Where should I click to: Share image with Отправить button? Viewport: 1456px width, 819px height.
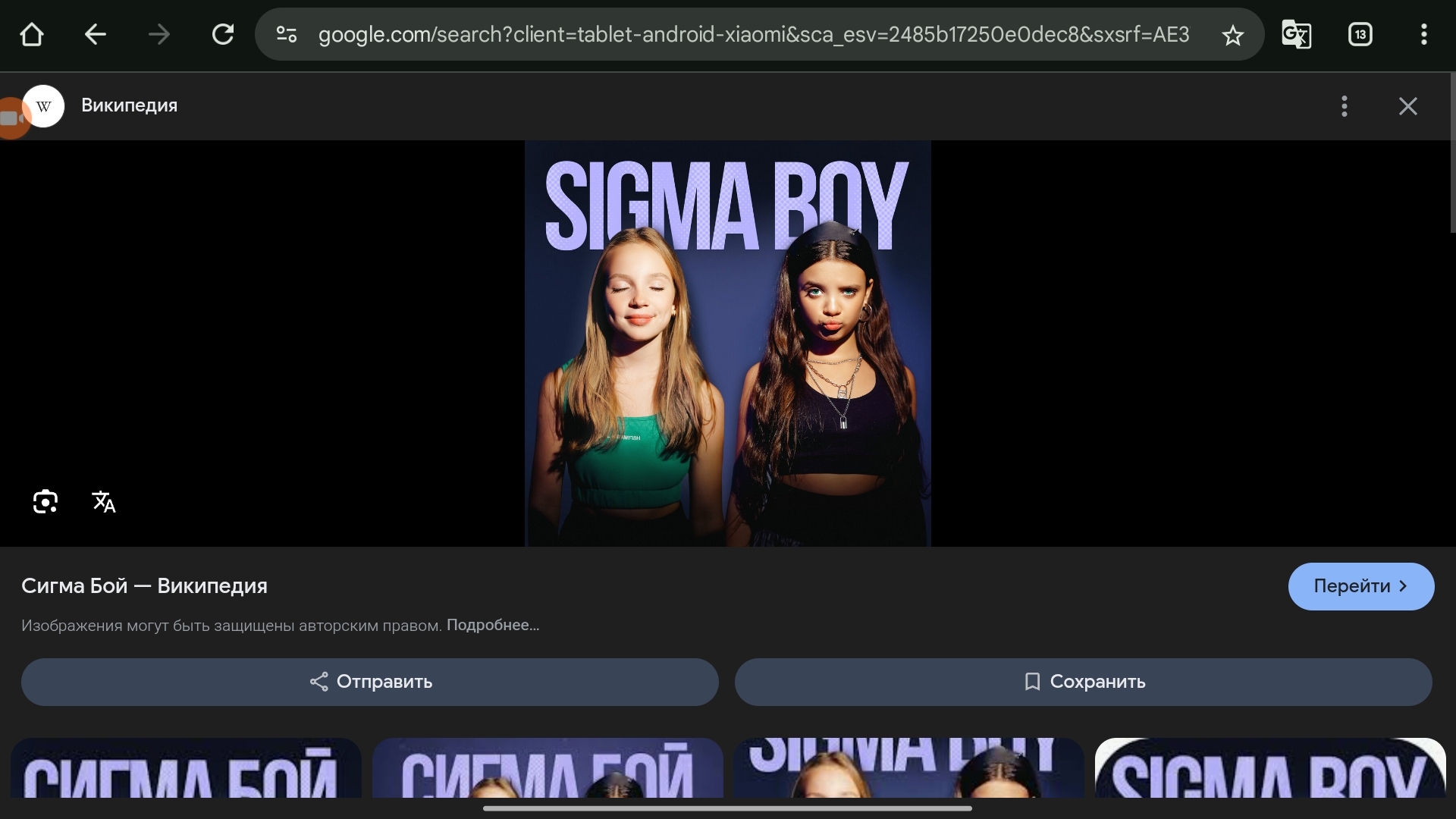pos(369,682)
